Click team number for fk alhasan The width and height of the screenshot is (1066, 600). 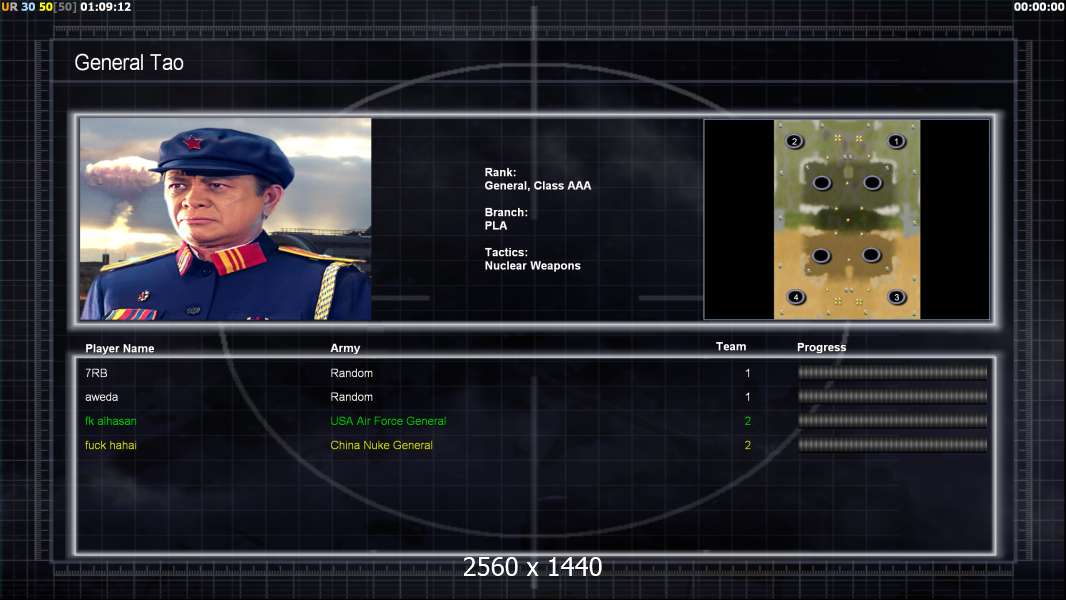pyautogui.click(x=747, y=421)
